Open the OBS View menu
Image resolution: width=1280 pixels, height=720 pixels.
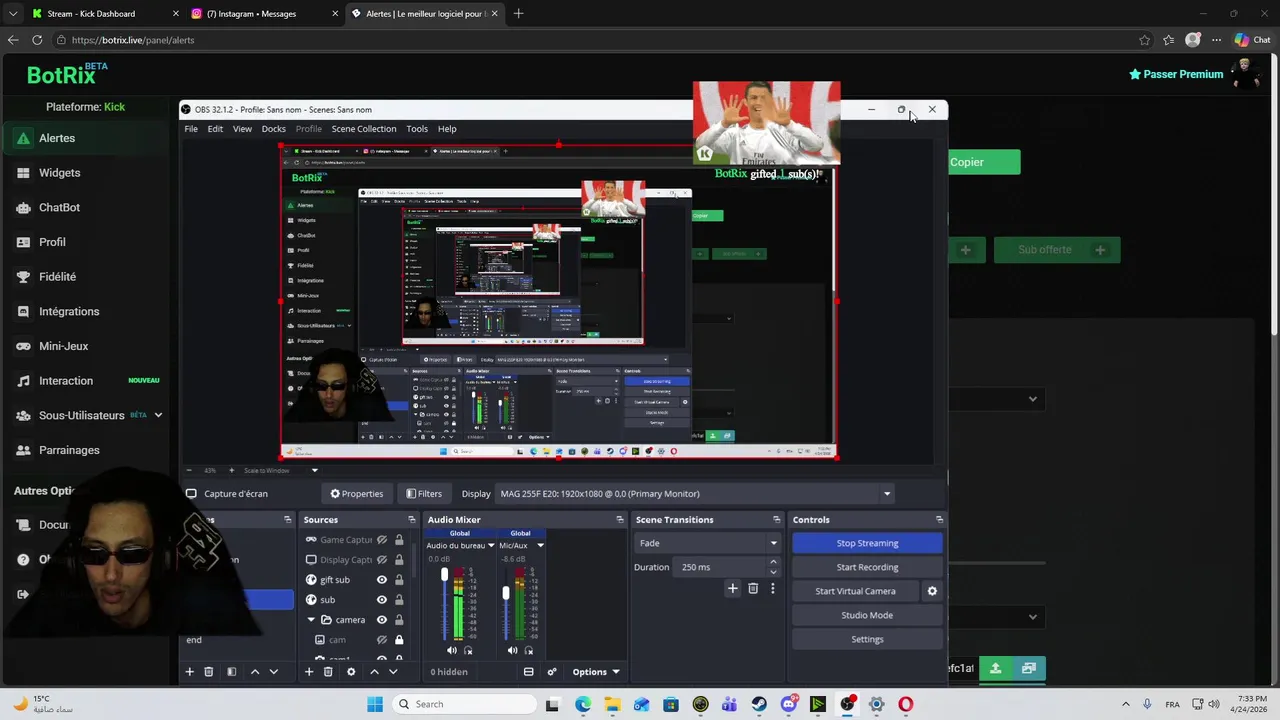pos(242,129)
